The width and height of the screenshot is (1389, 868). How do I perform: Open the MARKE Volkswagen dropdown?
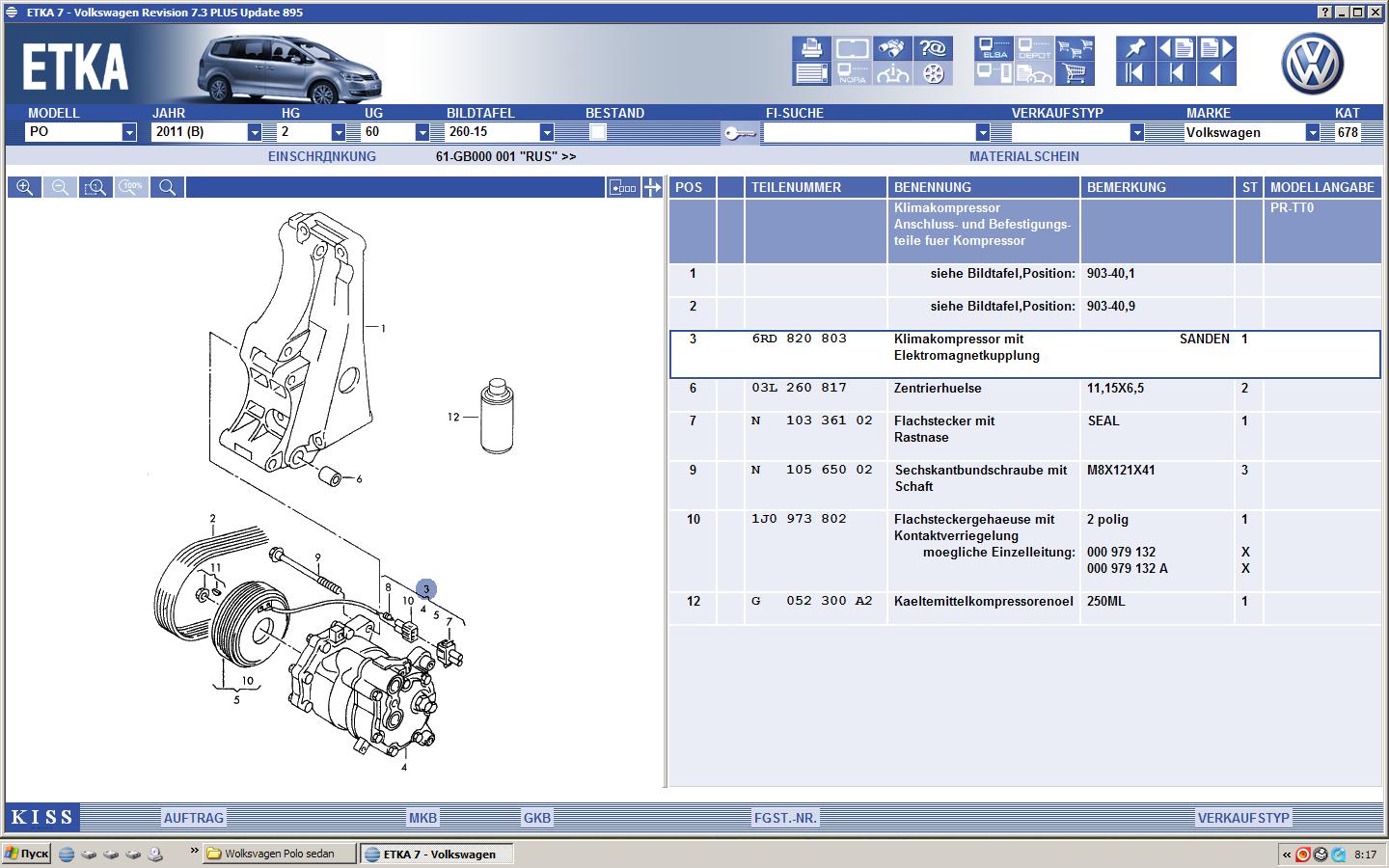pyautogui.click(x=1312, y=132)
